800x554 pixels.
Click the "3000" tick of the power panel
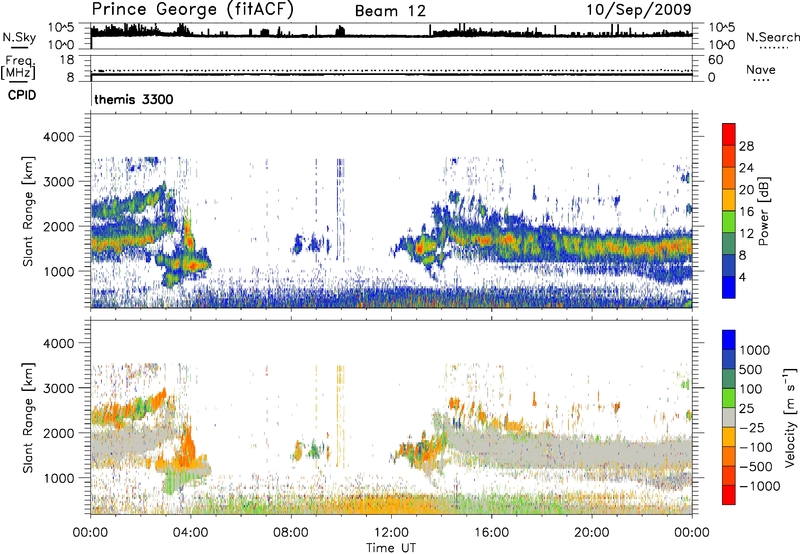pos(58,182)
